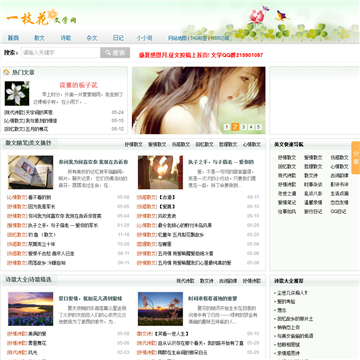Open 爱情散文 in the 散文随笔 section header
360x360 pixels.
coord(157,145)
